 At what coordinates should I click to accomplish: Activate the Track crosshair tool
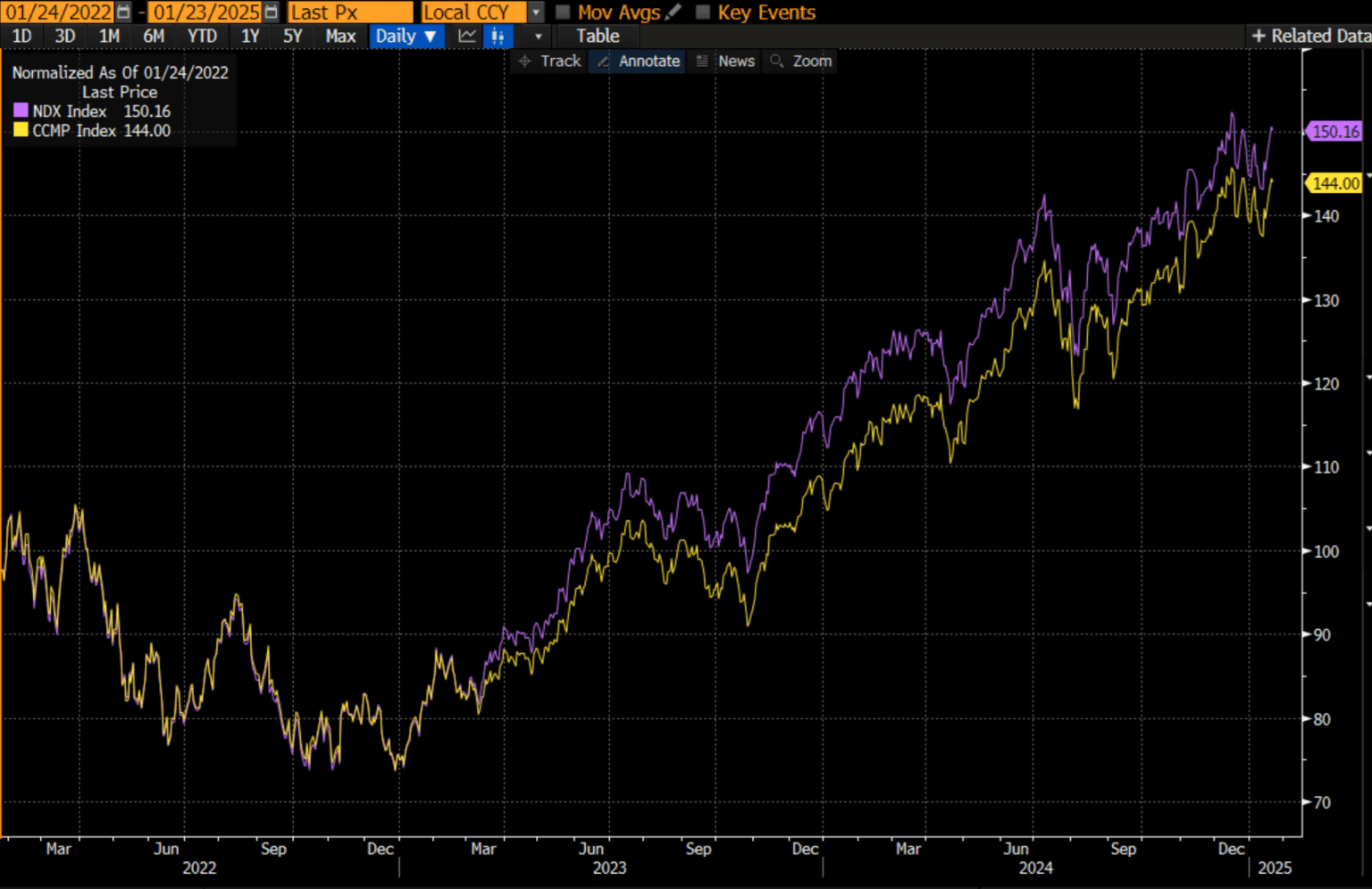pos(550,61)
